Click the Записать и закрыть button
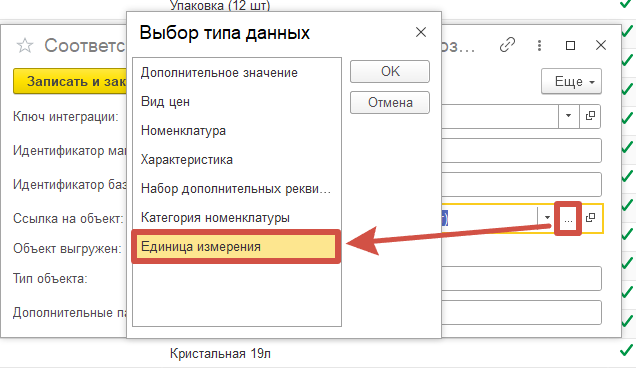This screenshot has height=368, width=636. point(70,81)
